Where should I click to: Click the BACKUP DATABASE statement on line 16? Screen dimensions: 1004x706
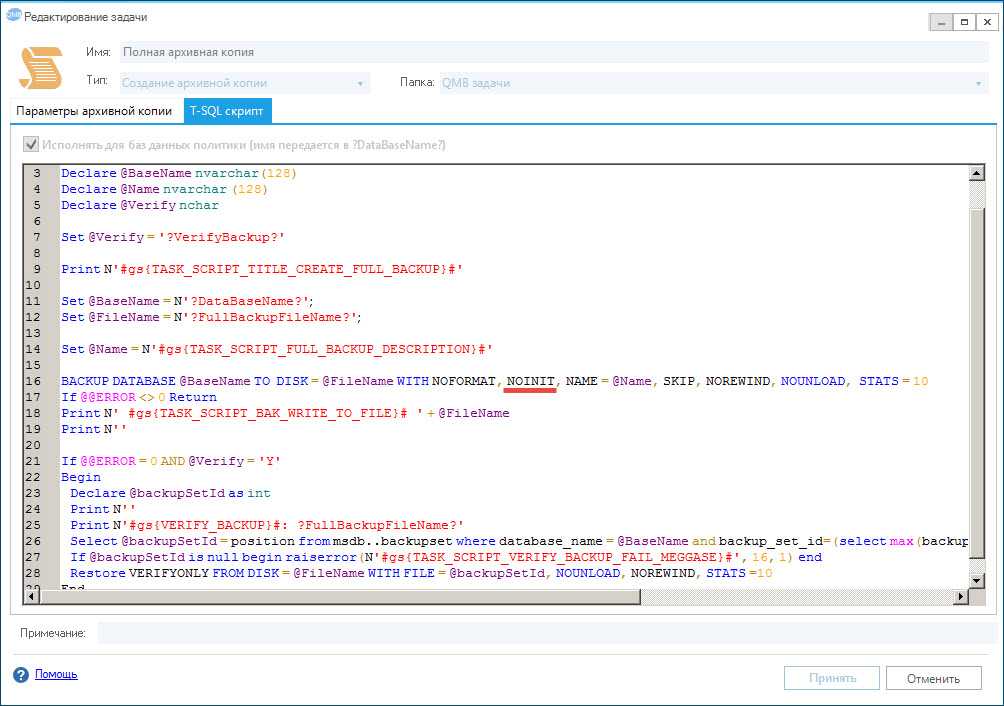[494, 381]
